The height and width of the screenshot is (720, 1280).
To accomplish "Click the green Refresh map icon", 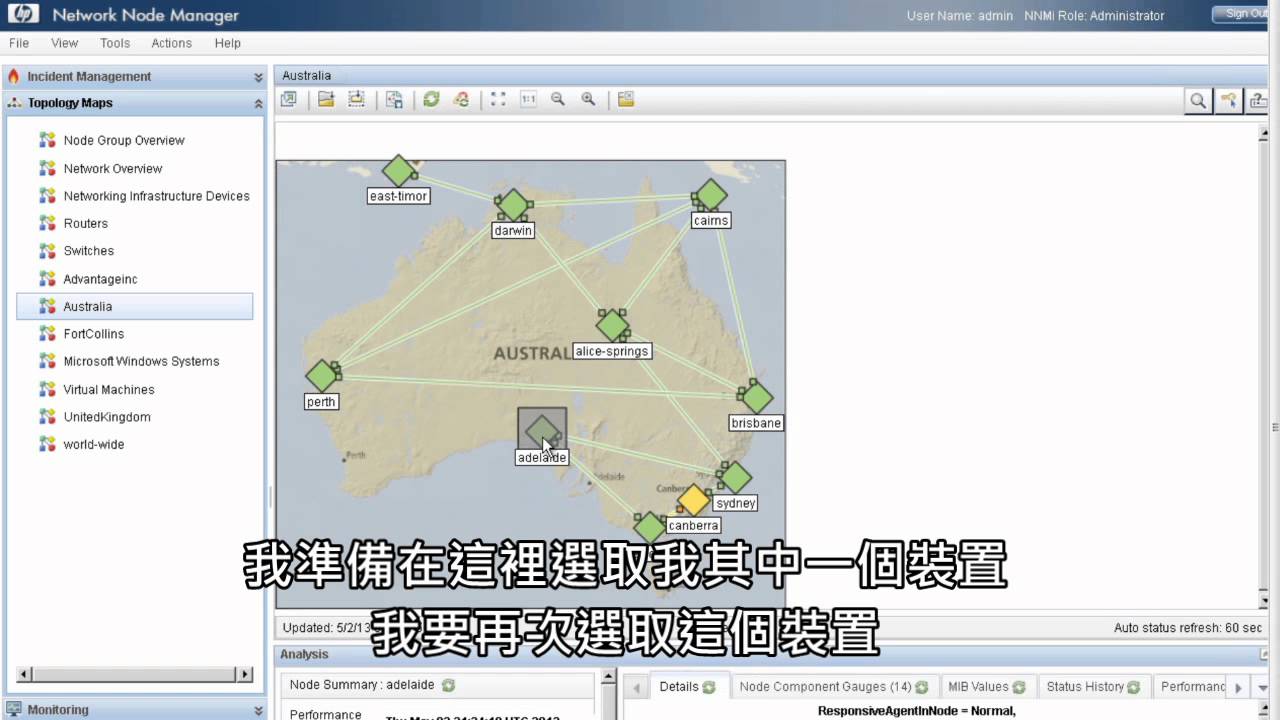I will click(431, 99).
